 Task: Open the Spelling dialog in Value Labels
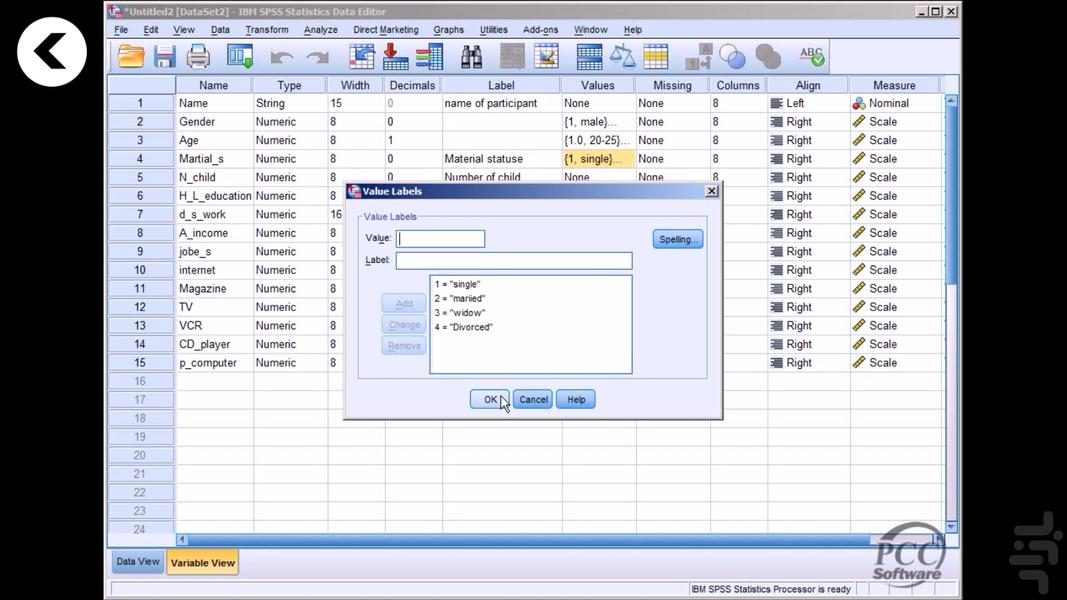(677, 238)
